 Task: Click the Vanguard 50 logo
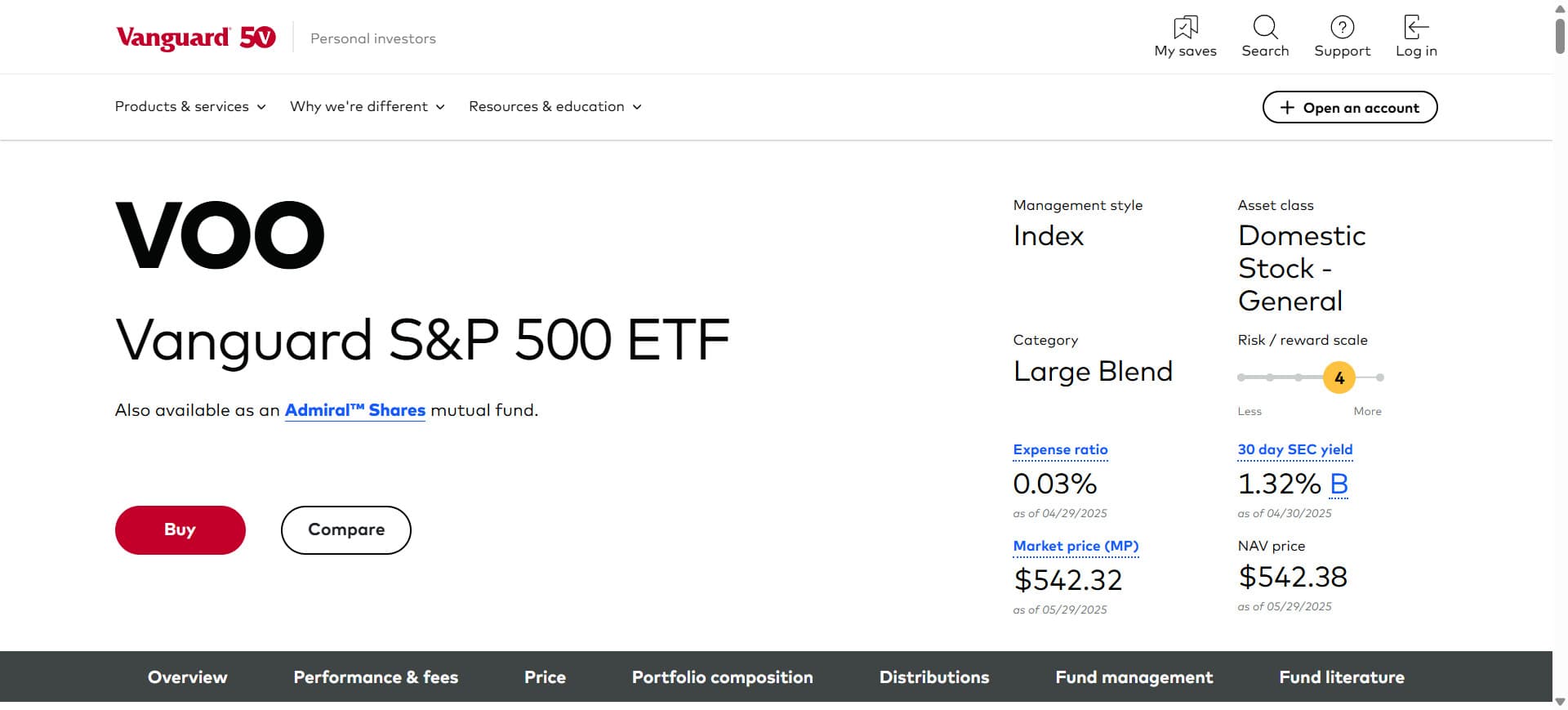pos(196,38)
